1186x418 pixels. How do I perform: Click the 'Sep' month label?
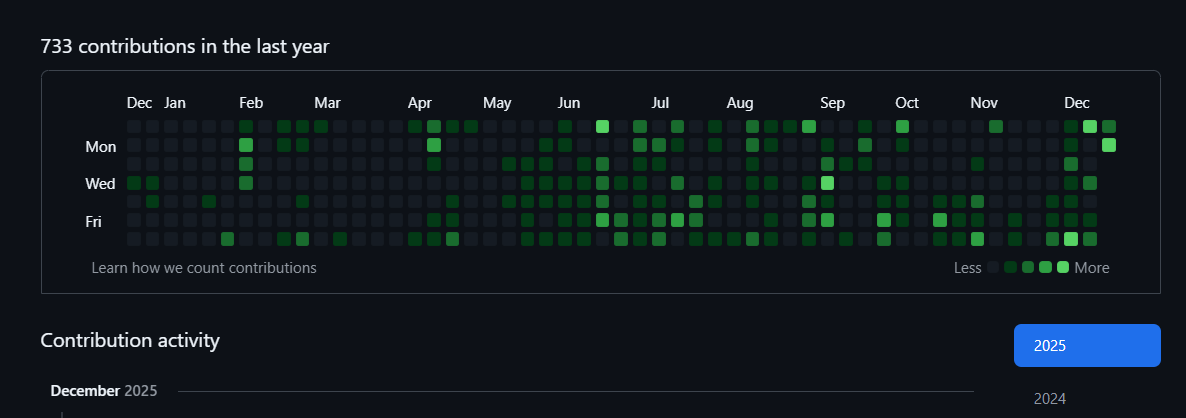(833, 103)
